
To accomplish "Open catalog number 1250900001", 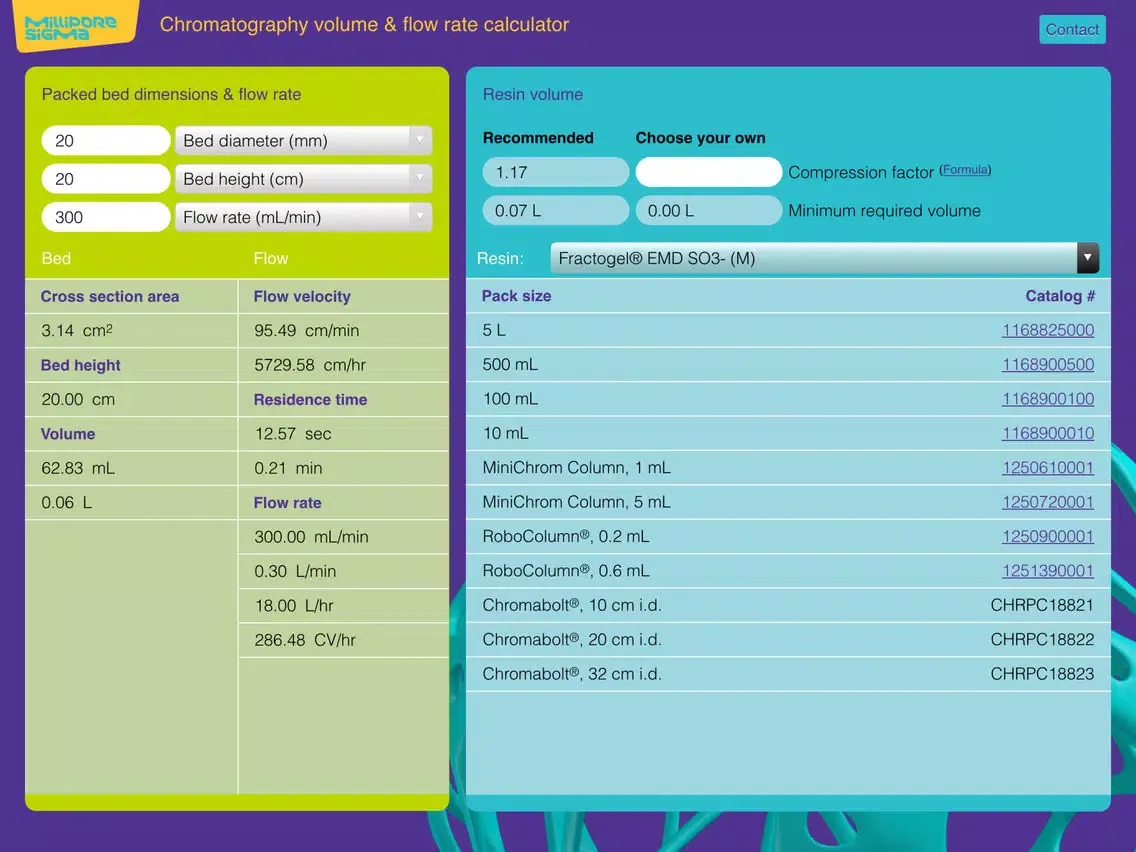I will [1048, 536].
